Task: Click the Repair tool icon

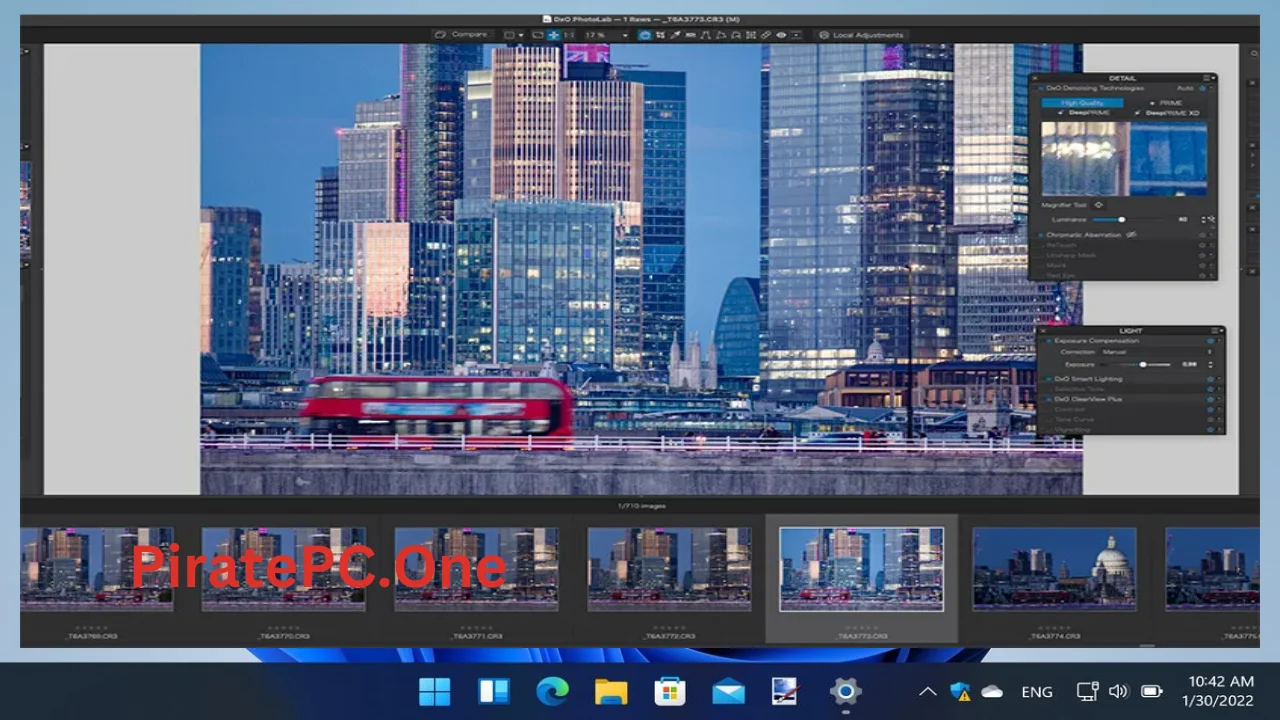Action: point(765,35)
